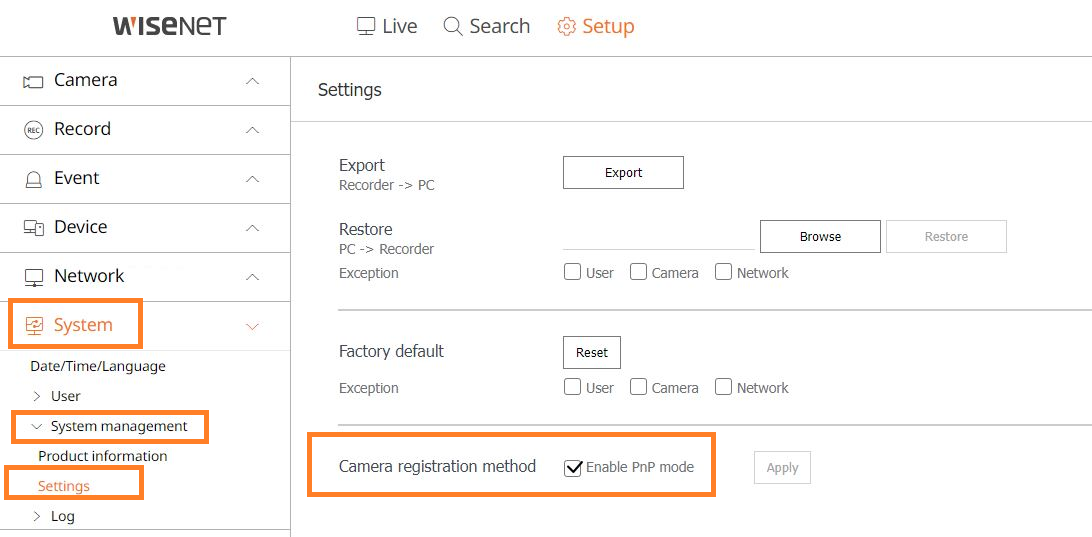Expand the Camera menu chevron

[x=253, y=81]
